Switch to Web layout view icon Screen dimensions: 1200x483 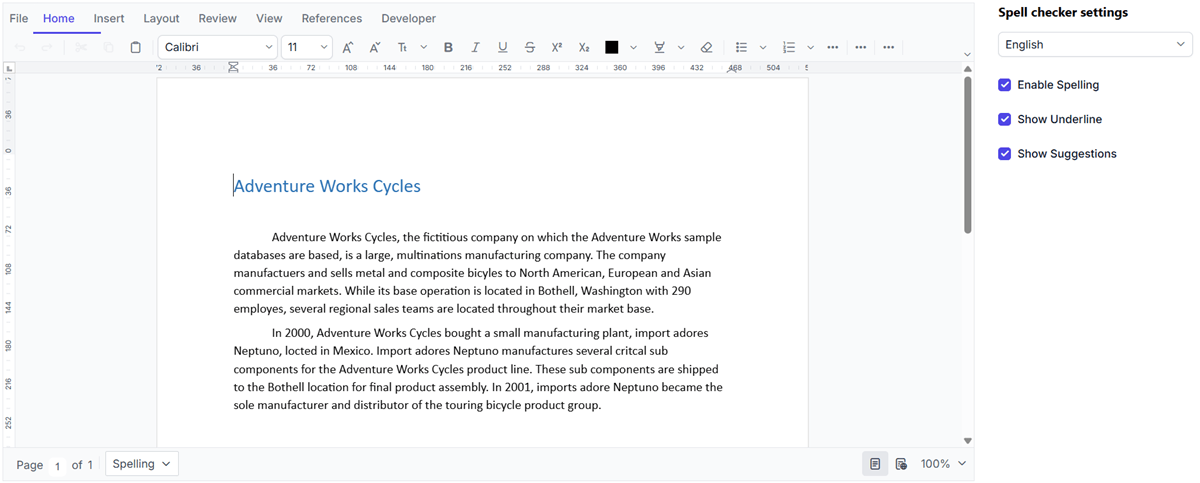coord(901,464)
